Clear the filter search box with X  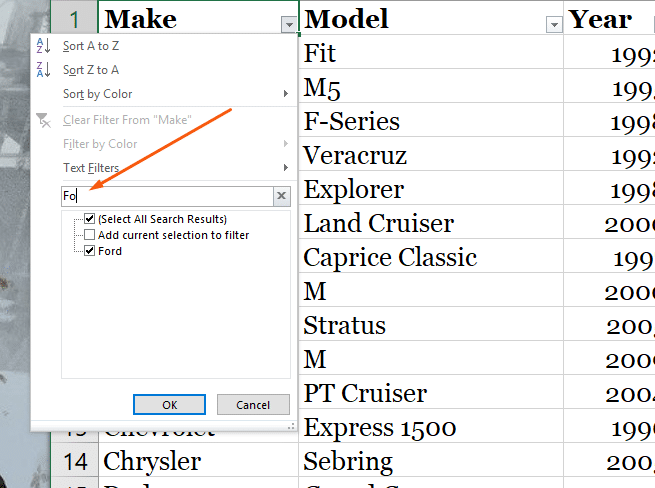click(x=282, y=196)
